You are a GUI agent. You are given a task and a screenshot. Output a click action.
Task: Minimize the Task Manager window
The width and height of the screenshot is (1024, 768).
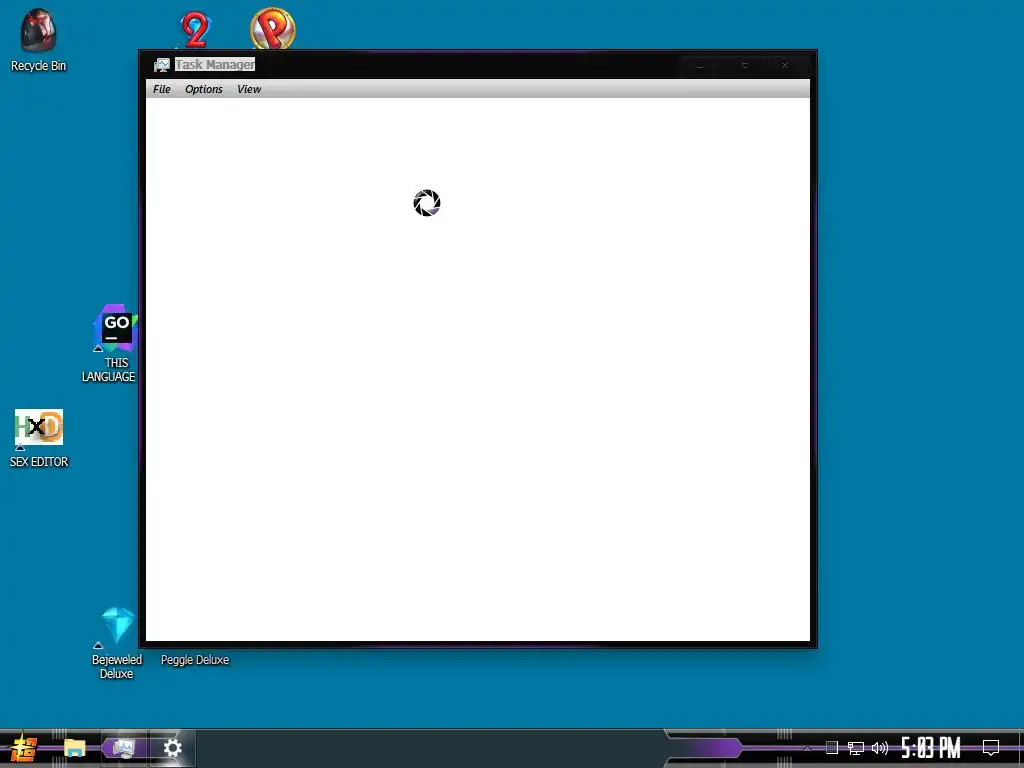click(x=701, y=65)
